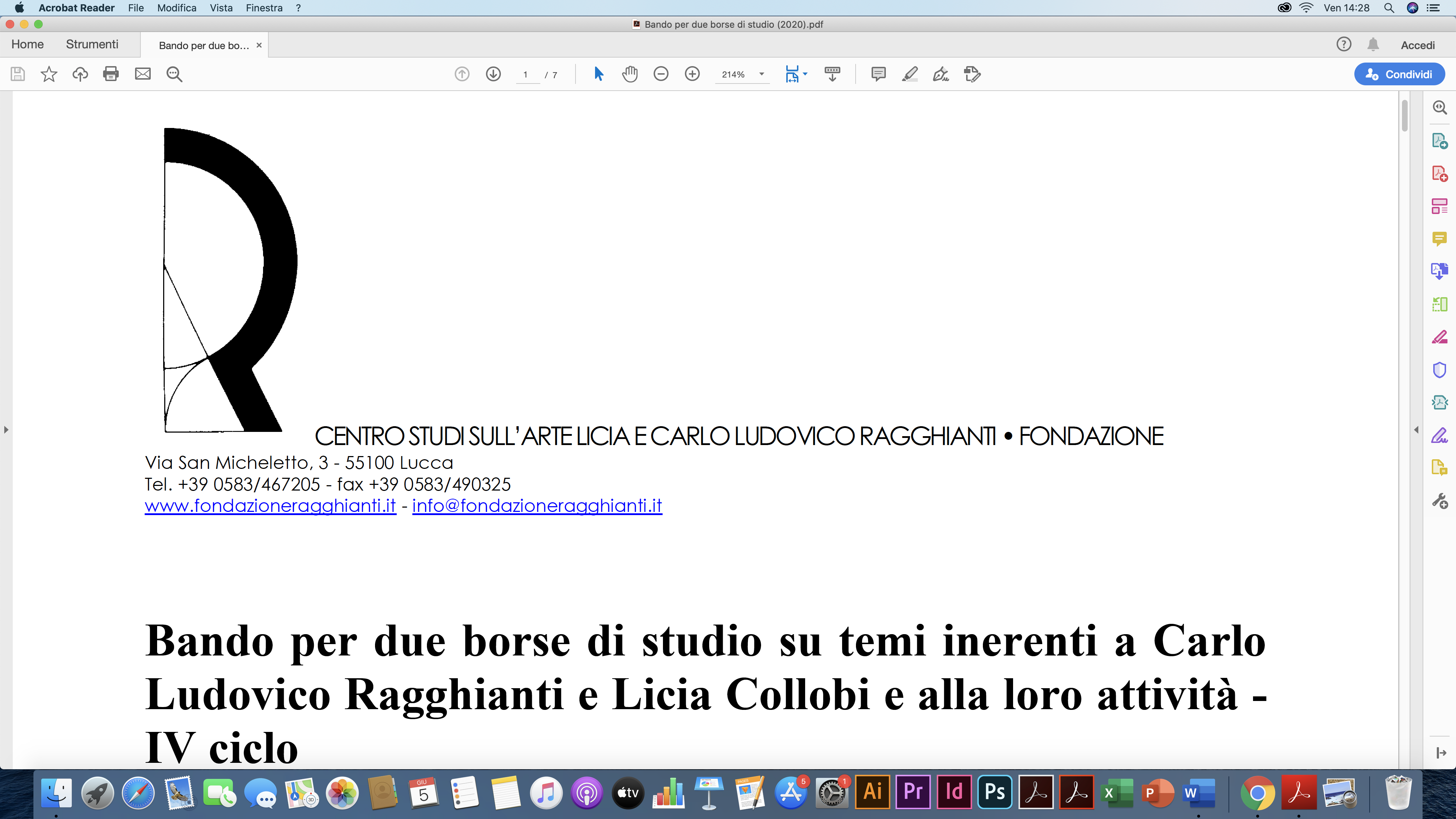Activate the Hand pan tool

tap(630, 74)
